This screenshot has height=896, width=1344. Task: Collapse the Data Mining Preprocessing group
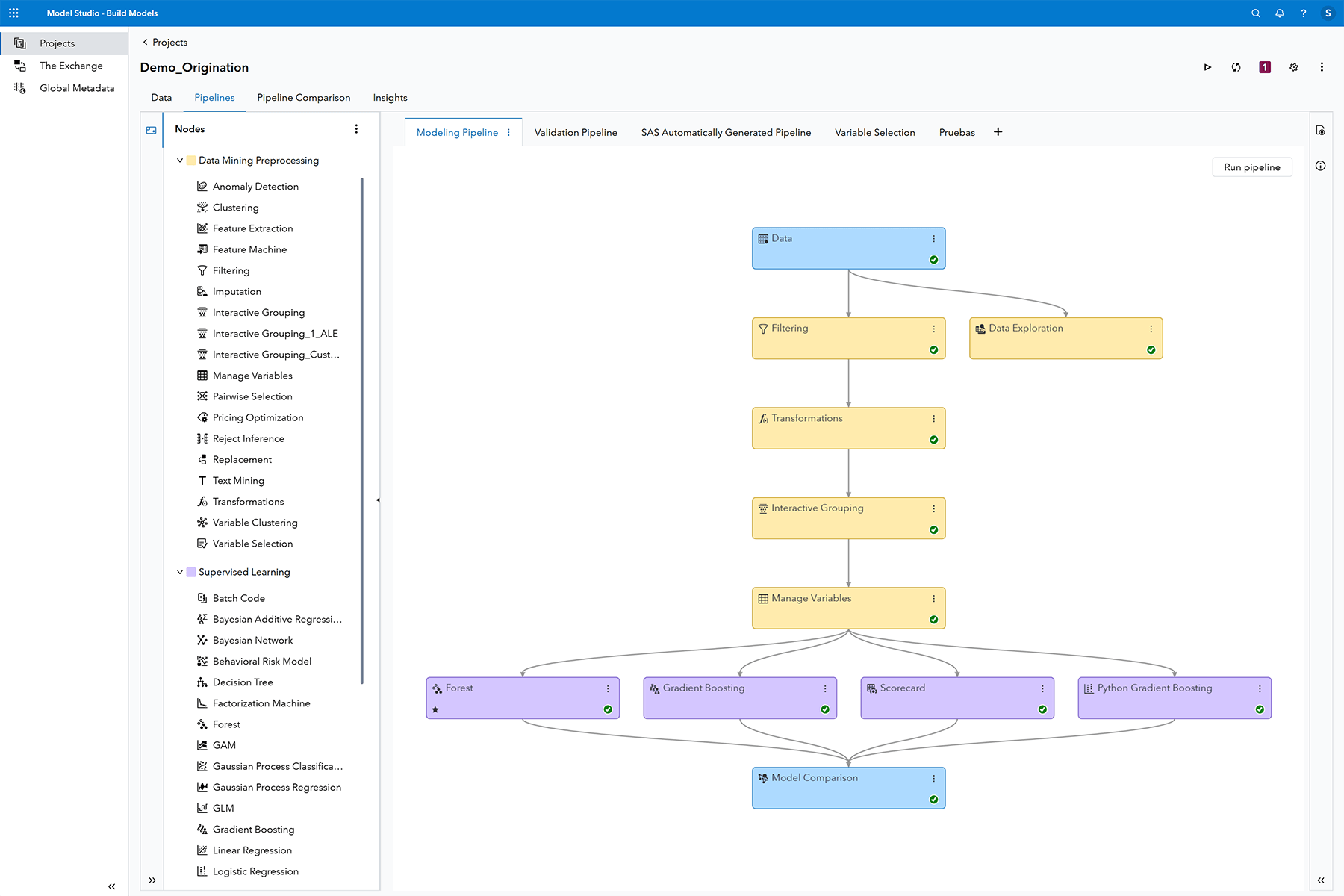pos(179,160)
